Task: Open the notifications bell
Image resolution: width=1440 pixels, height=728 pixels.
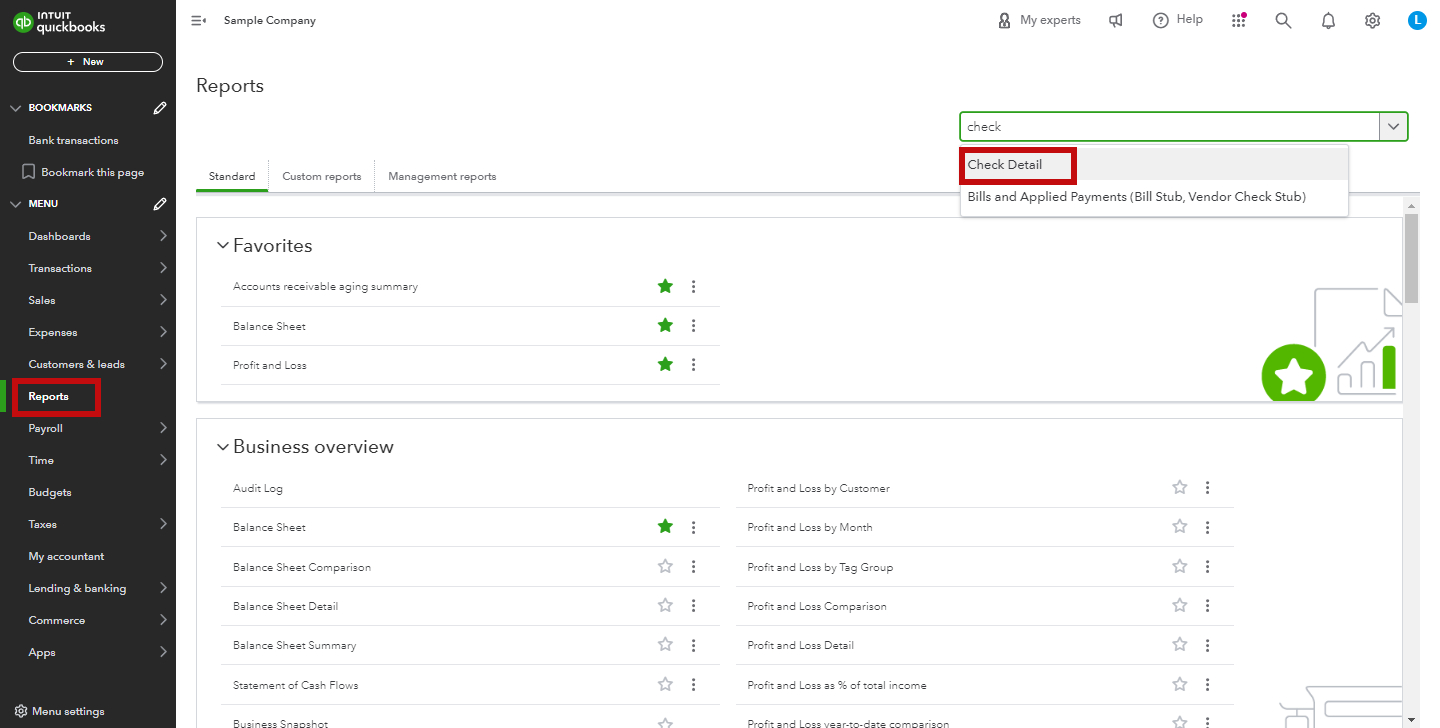Action: pos(1328,20)
